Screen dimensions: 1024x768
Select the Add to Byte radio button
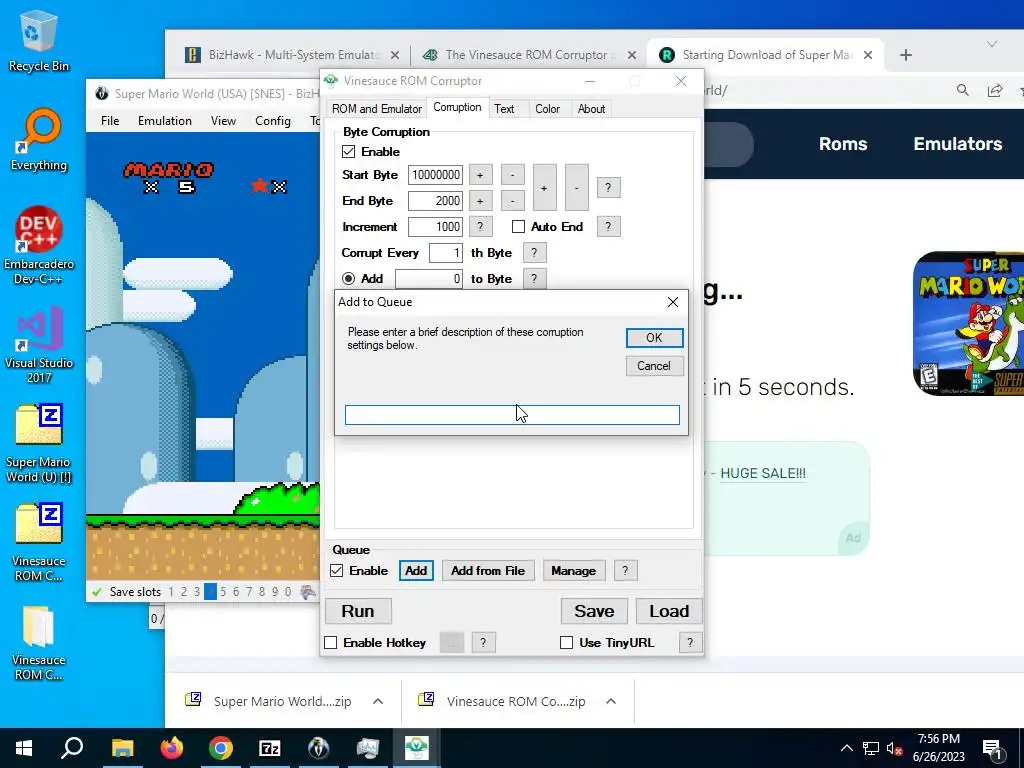(349, 279)
